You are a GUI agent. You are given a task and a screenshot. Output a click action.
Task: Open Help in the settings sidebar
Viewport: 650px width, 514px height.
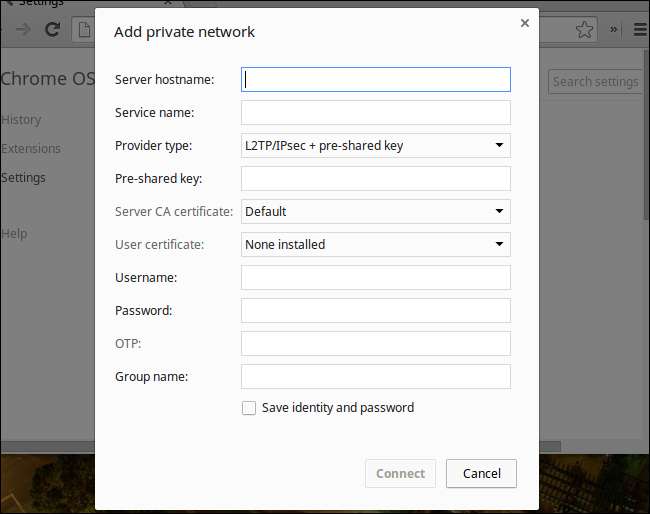point(14,234)
